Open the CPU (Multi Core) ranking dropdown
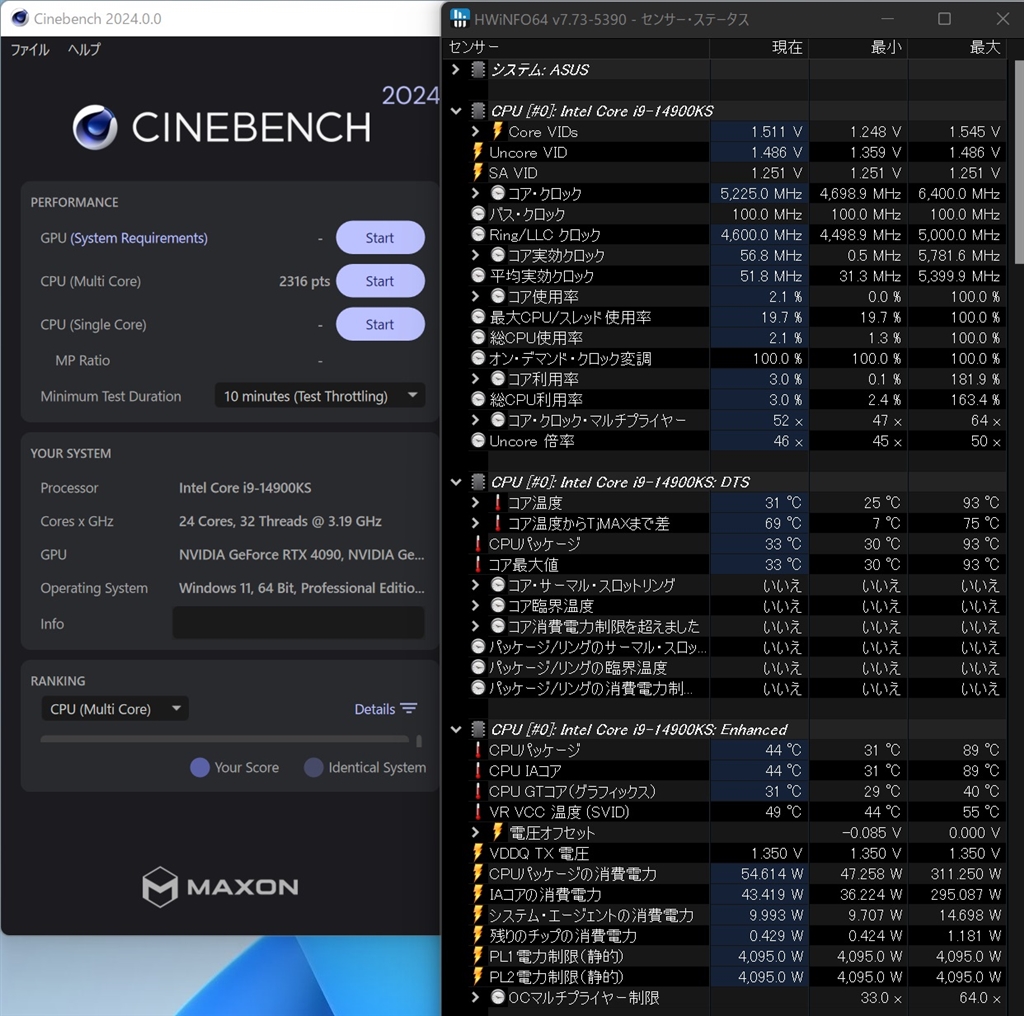This screenshot has height=1016, width=1024. click(115, 709)
